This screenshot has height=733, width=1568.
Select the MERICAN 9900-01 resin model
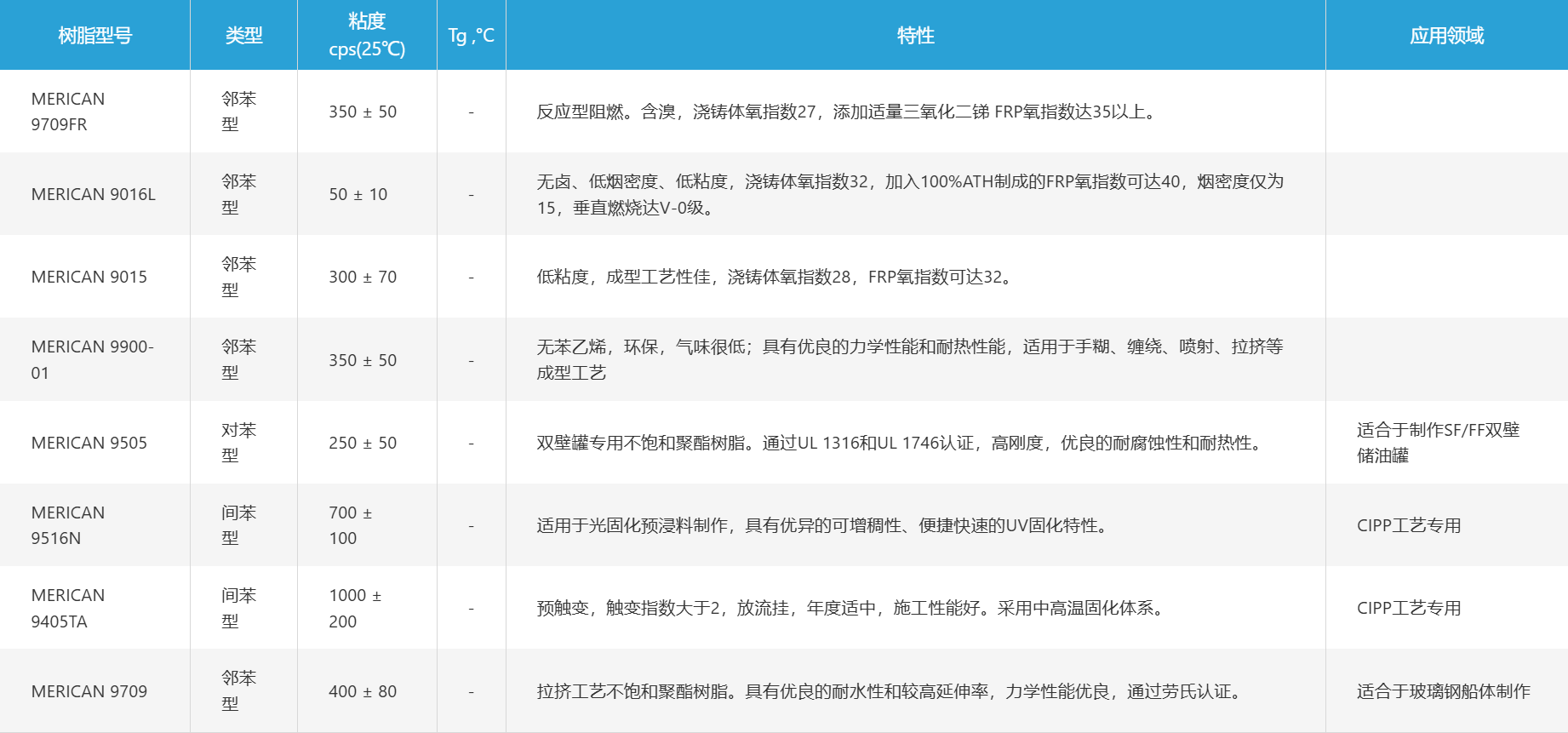click(x=92, y=359)
